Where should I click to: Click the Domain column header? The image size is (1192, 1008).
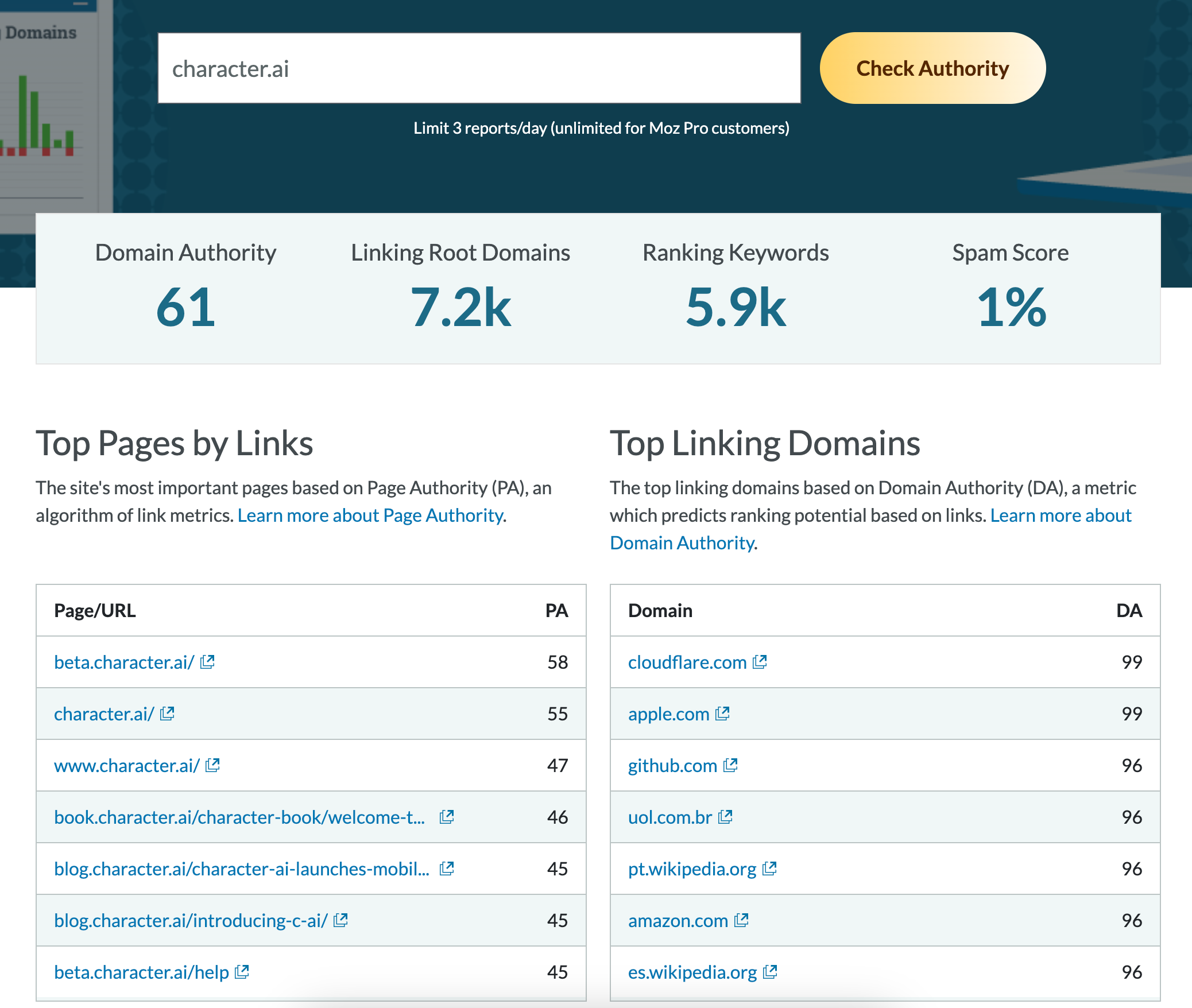660,610
